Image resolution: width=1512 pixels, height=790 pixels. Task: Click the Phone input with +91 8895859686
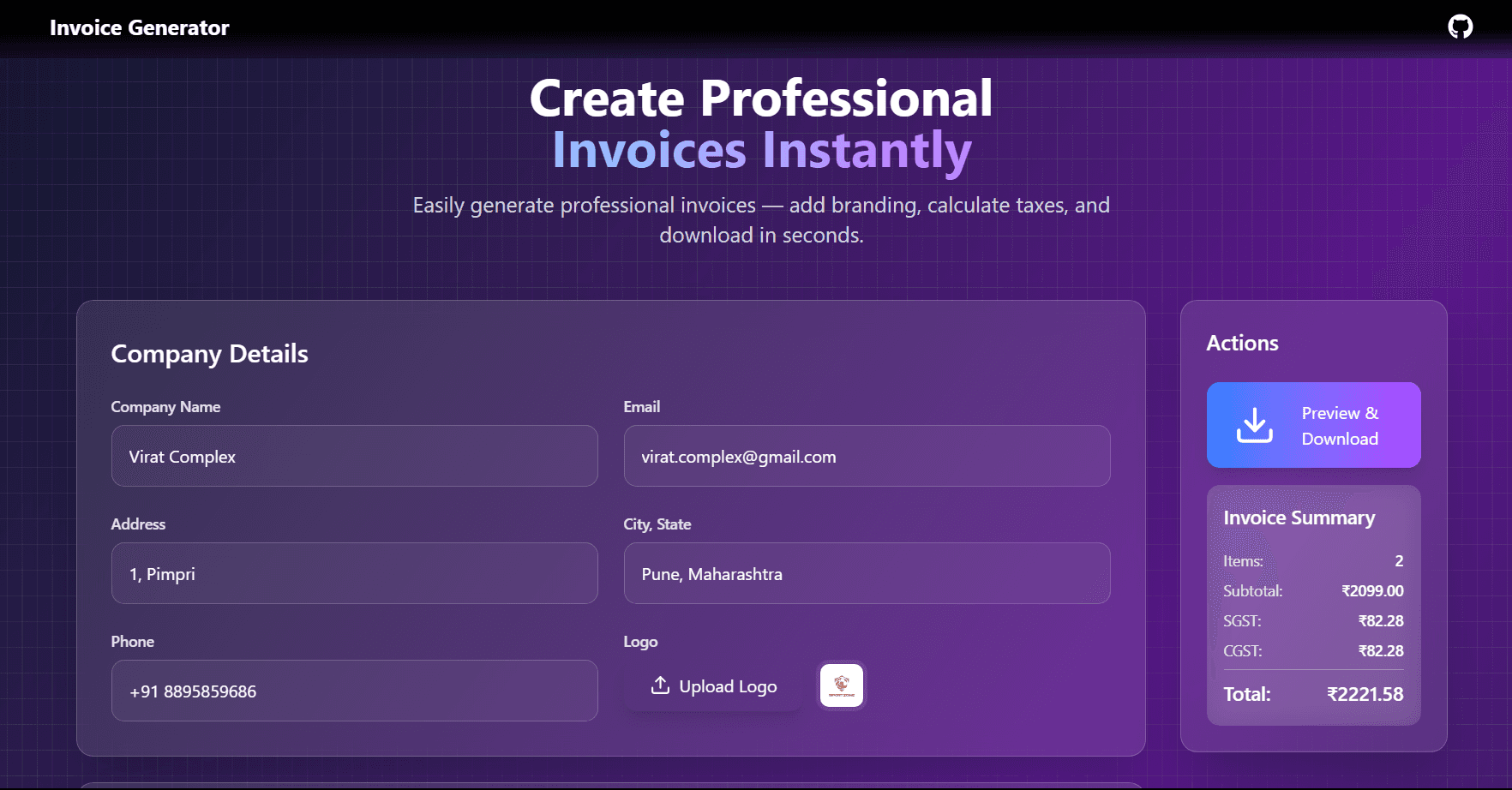354,691
